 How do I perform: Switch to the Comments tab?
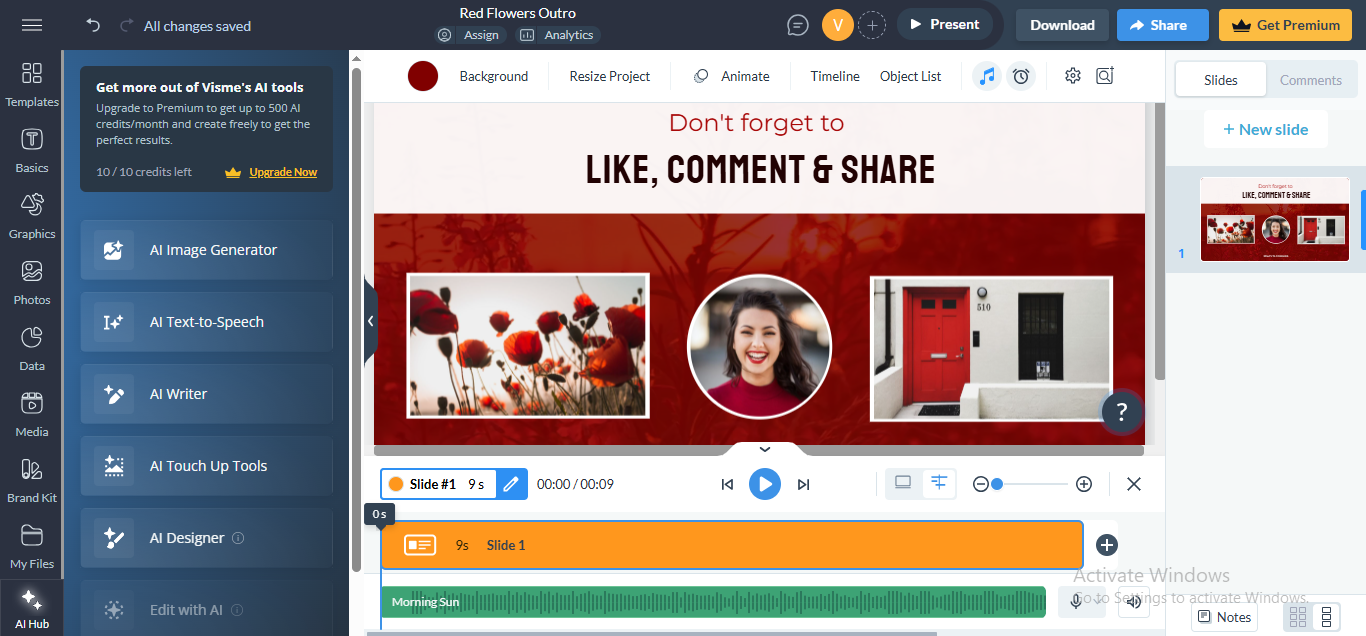[x=1310, y=79]
